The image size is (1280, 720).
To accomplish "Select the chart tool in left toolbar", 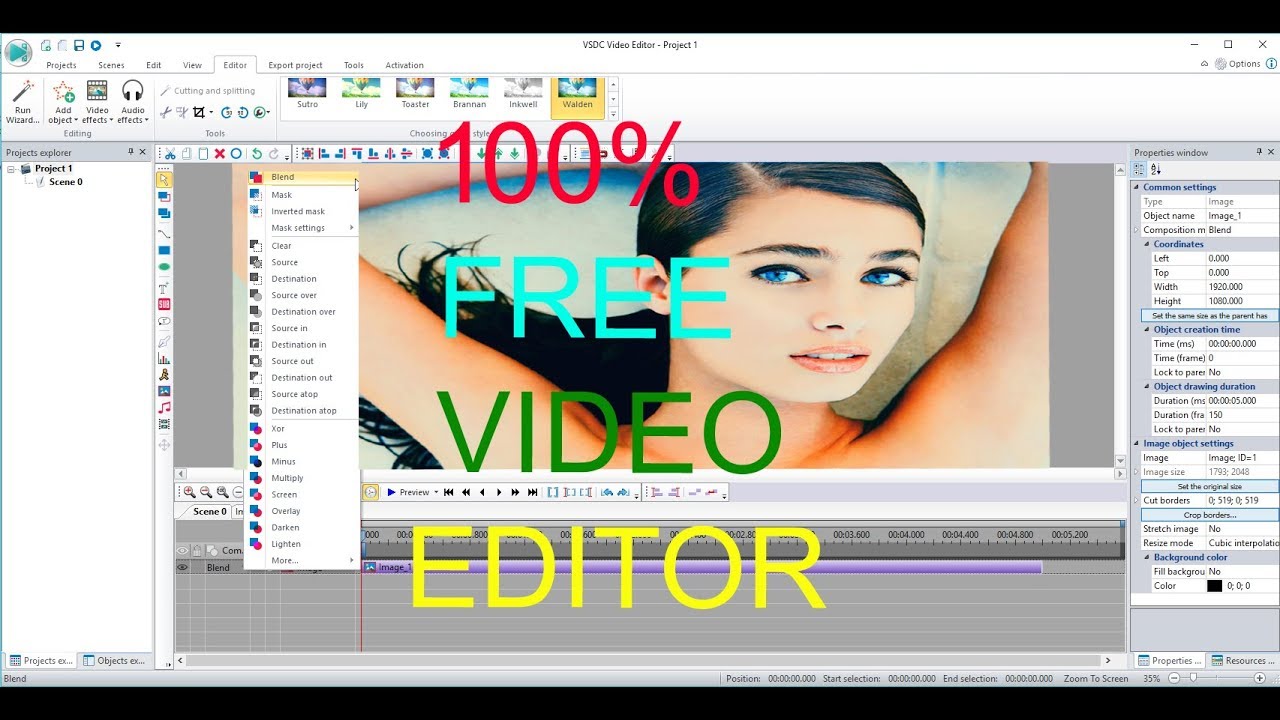I will (x=164, y=357).
